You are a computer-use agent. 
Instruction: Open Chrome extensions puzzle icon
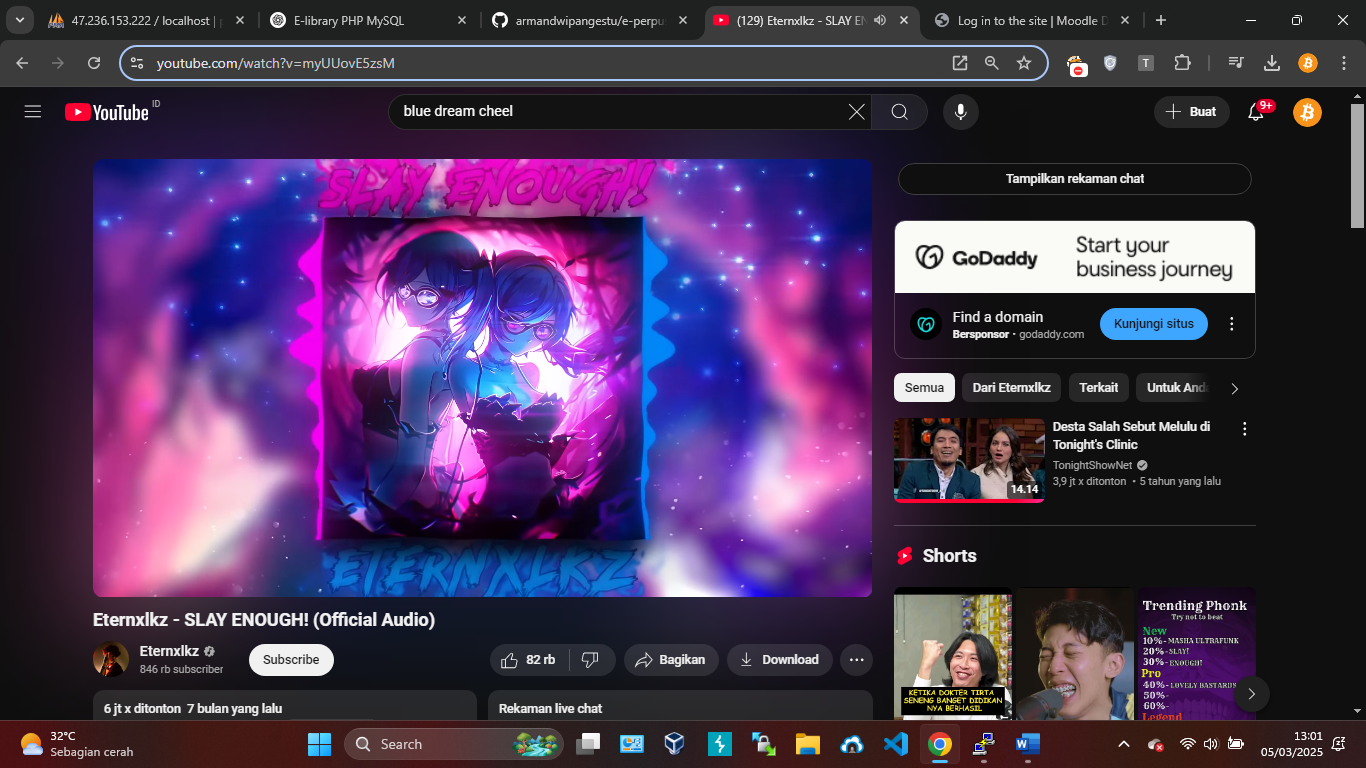[x=1182, y=63]
